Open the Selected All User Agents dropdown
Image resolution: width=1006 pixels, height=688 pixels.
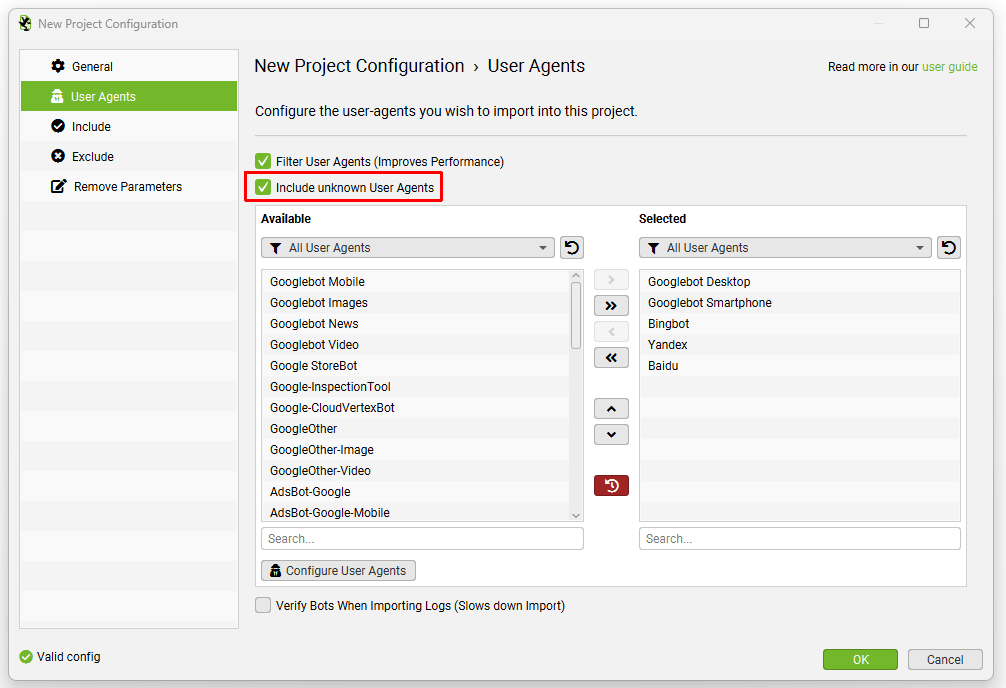(785, 248)
